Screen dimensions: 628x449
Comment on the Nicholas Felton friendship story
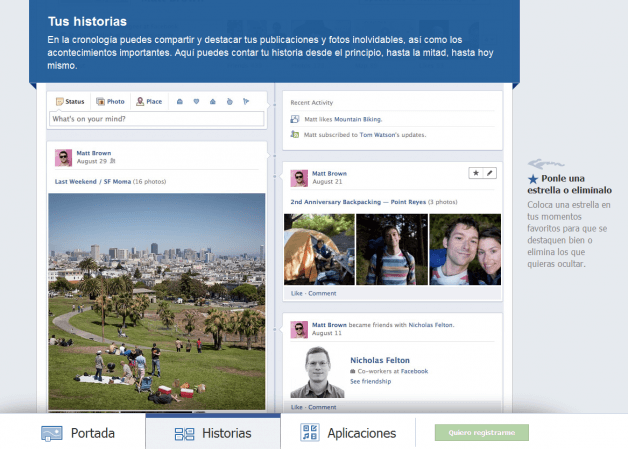tap(322, 407)
